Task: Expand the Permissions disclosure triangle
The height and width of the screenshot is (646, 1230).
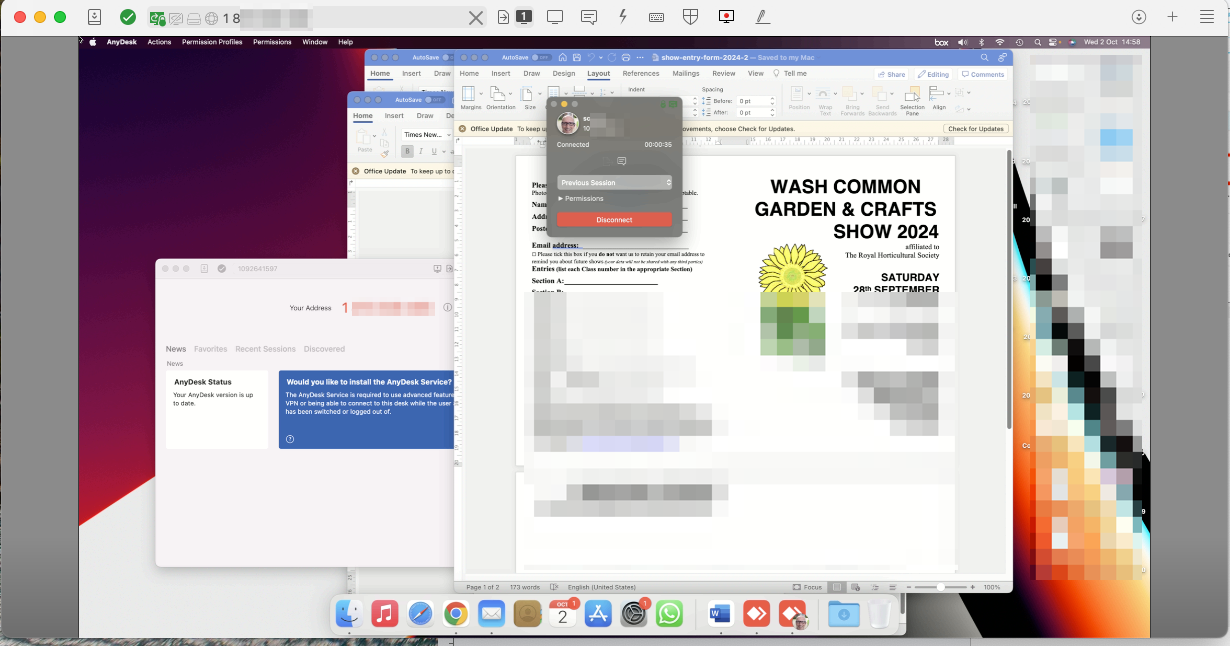Action: point(560,199)
